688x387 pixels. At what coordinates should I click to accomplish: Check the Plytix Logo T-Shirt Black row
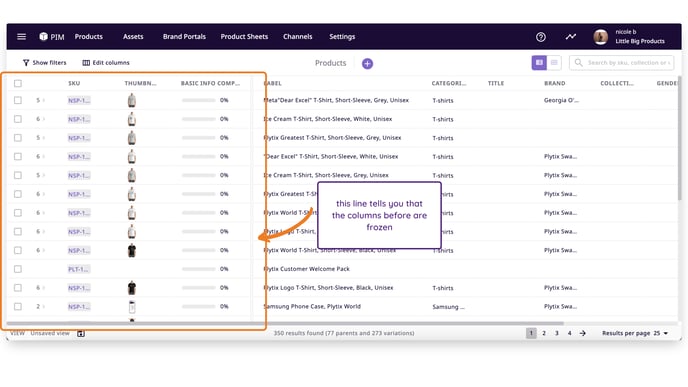[x=18, y=288]
